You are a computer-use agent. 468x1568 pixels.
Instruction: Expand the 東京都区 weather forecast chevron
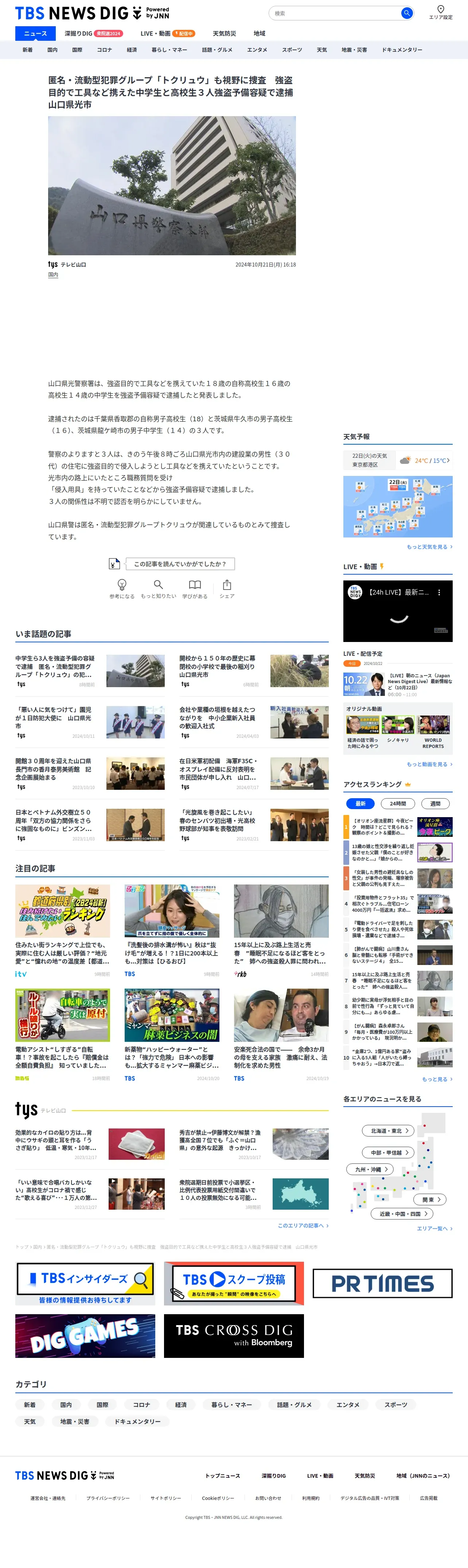tap(448, 460)
